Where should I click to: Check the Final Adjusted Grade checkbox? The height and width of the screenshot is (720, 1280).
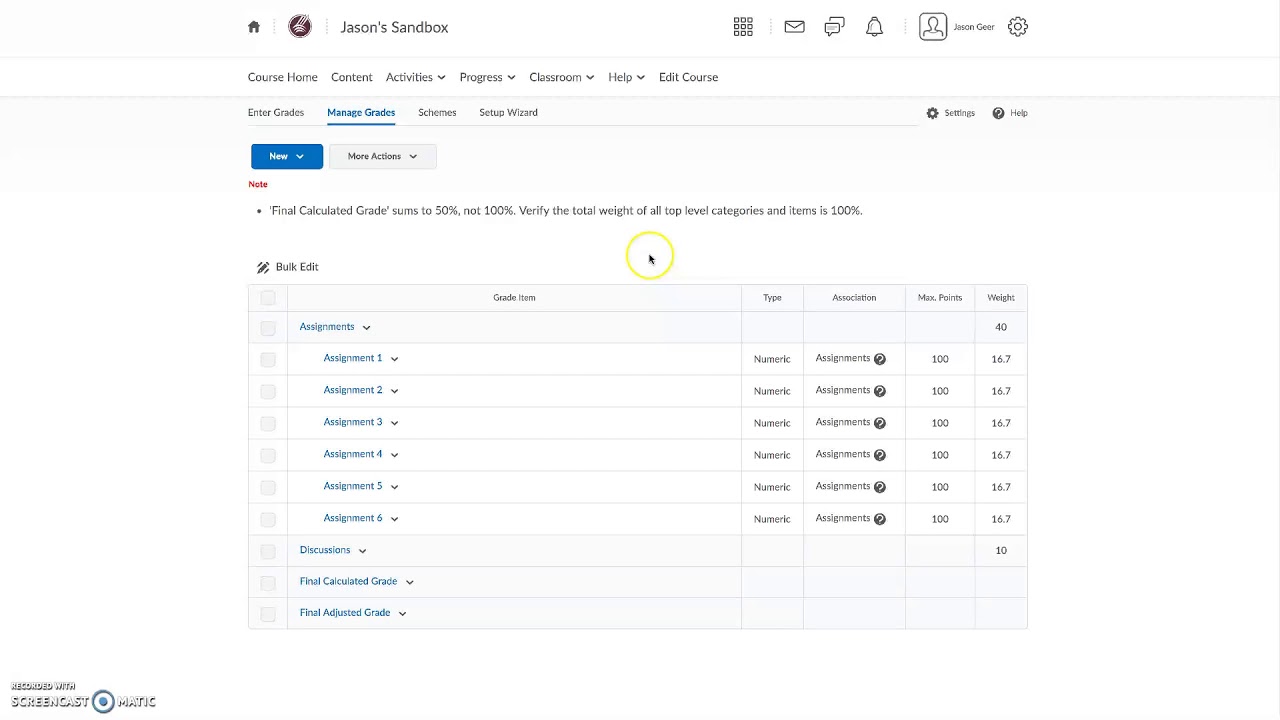pyautogui.click(x=268, y=613)
